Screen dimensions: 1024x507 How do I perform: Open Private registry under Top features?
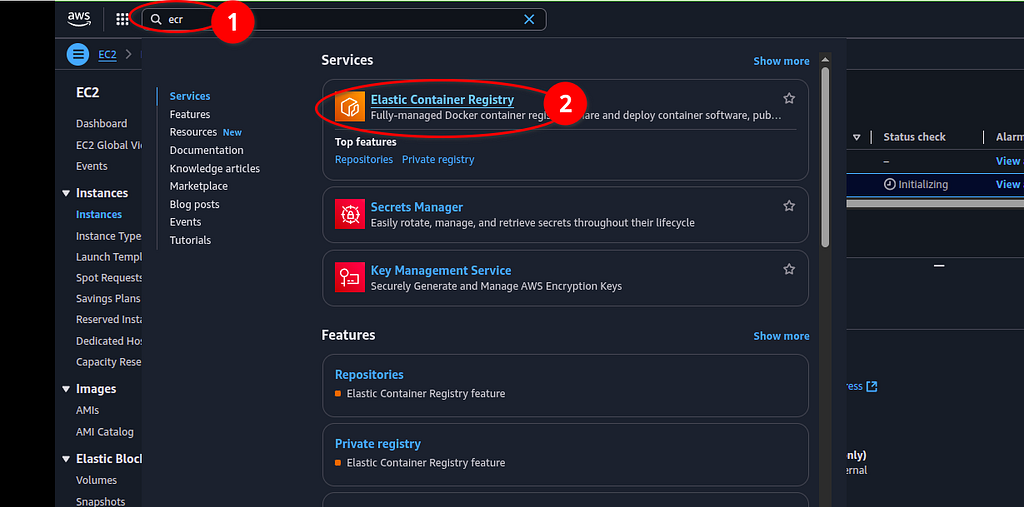click(x=438, y=159)
